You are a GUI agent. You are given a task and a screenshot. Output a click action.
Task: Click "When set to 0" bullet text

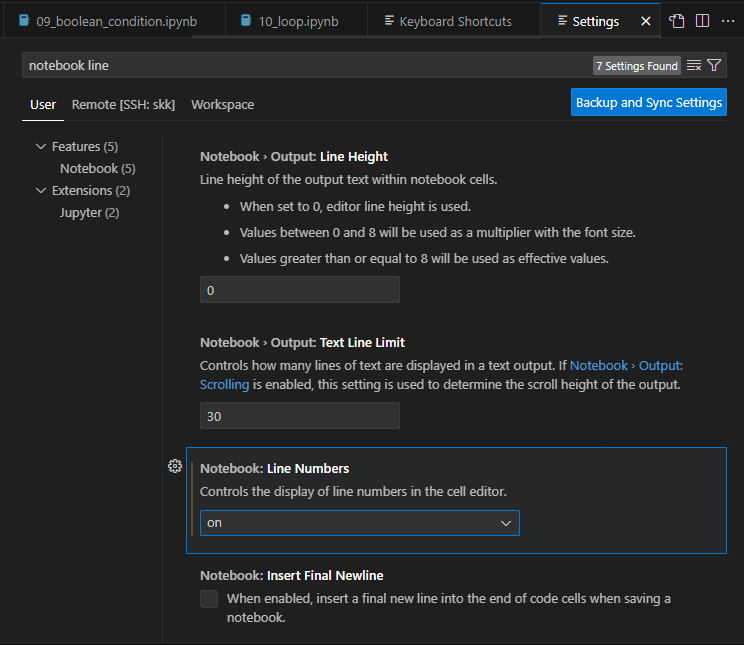[355, 207]
